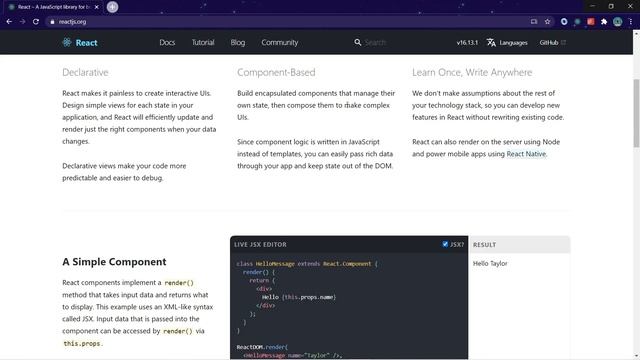Screen dimensions: 640x360
Task: Open the Languages link
Action: point(513,42)
